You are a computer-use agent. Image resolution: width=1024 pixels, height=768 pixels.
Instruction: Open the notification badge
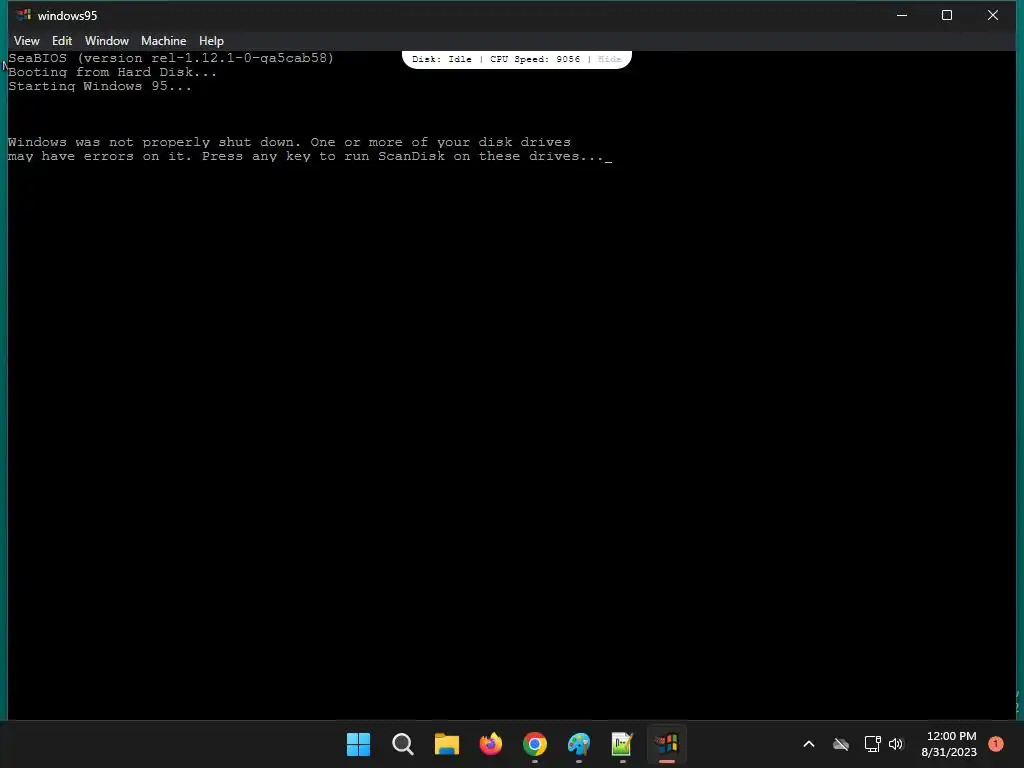[995, 743]
